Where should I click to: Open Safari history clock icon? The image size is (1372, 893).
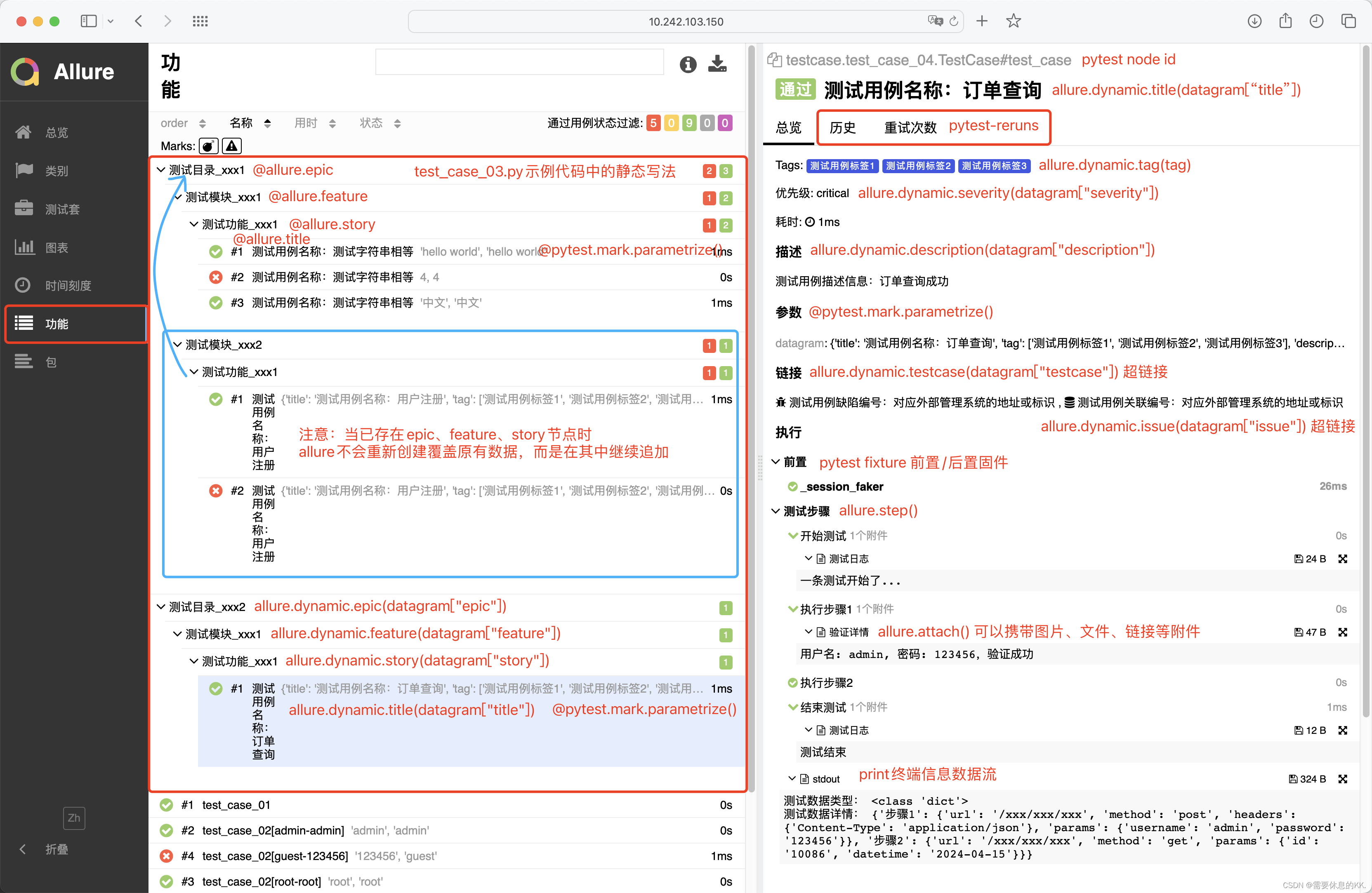tap(1316, 21)
